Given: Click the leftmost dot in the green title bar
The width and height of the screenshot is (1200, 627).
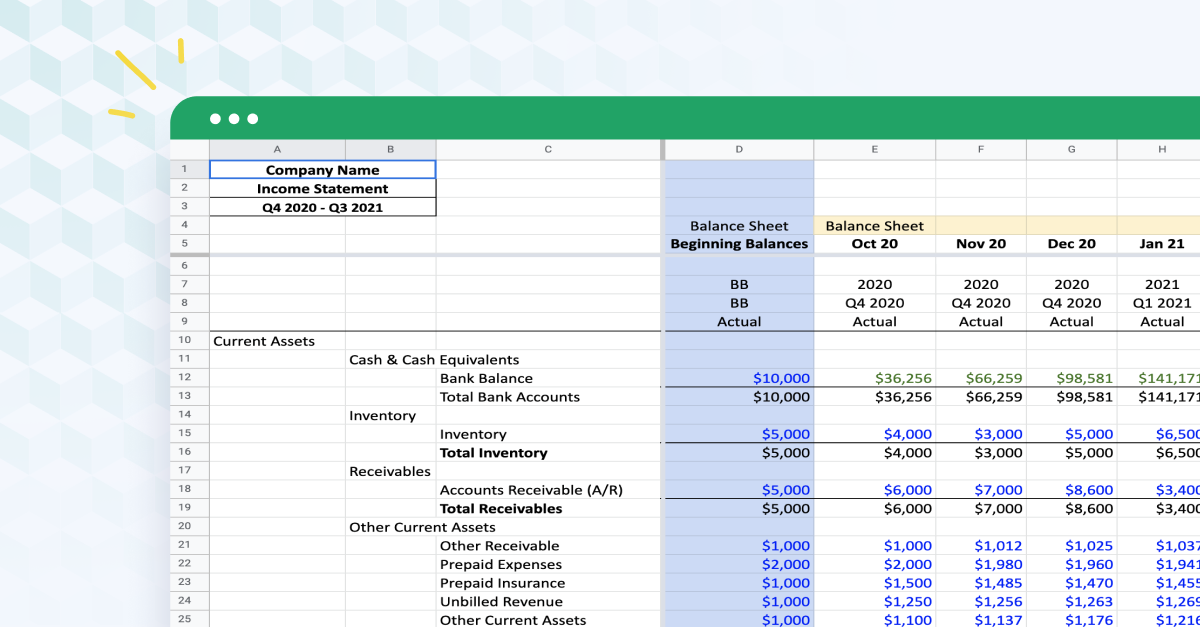Looking at the screenshot, I should 216,118.
